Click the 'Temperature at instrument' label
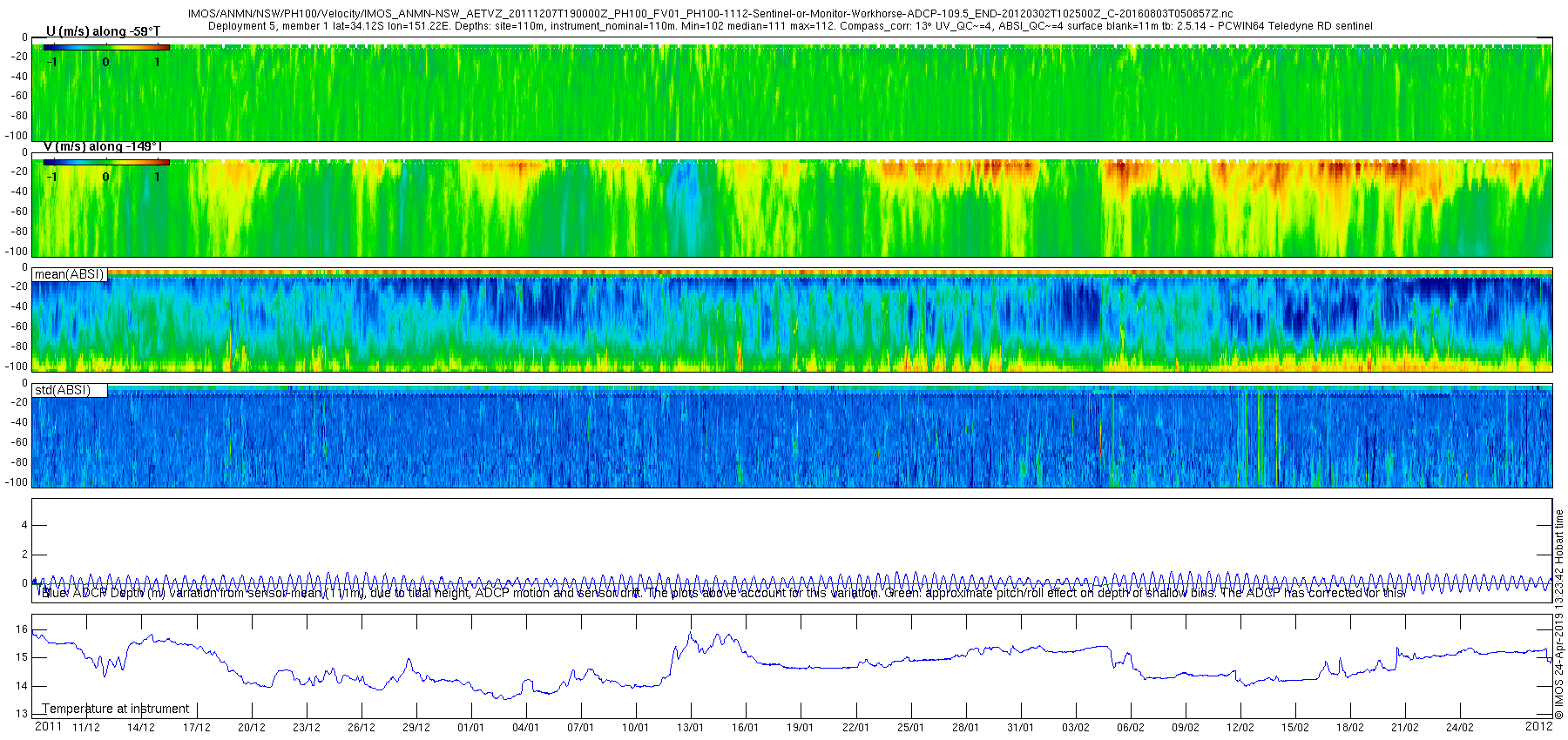Screen dimensions: 1568x740 point(116,709)
